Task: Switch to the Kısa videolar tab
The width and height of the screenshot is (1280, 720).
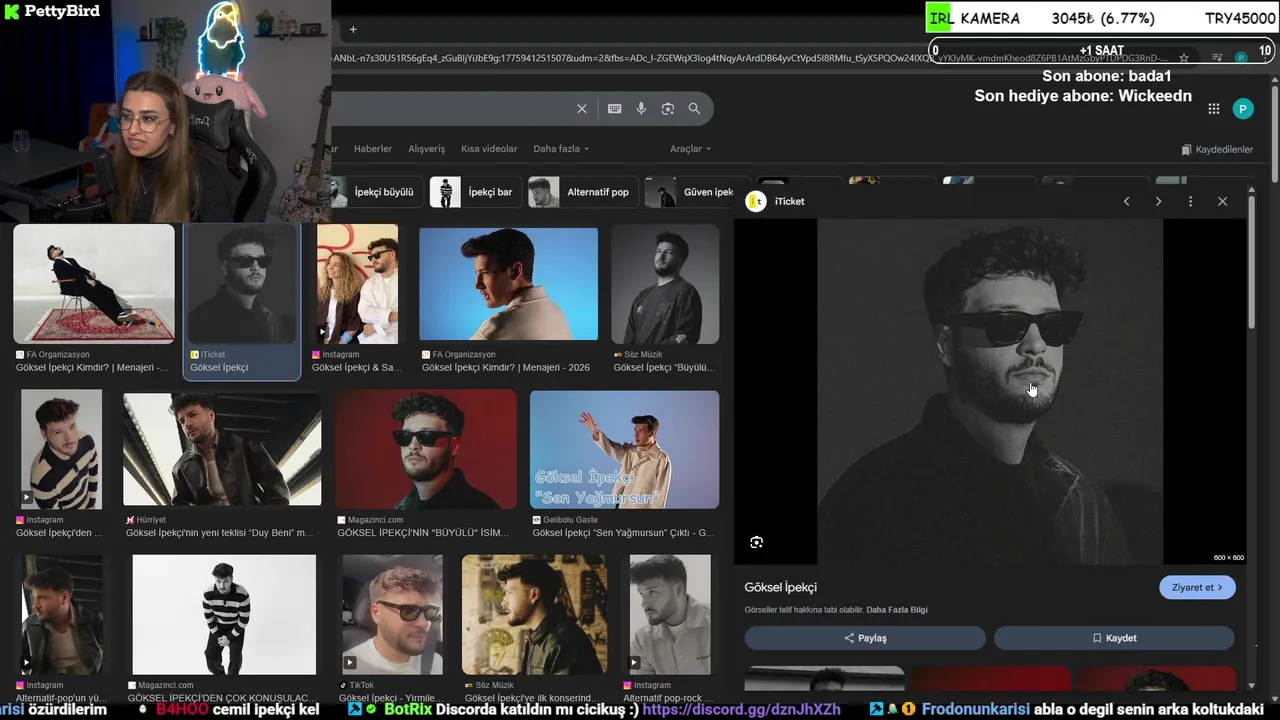Action: (489, 149)
